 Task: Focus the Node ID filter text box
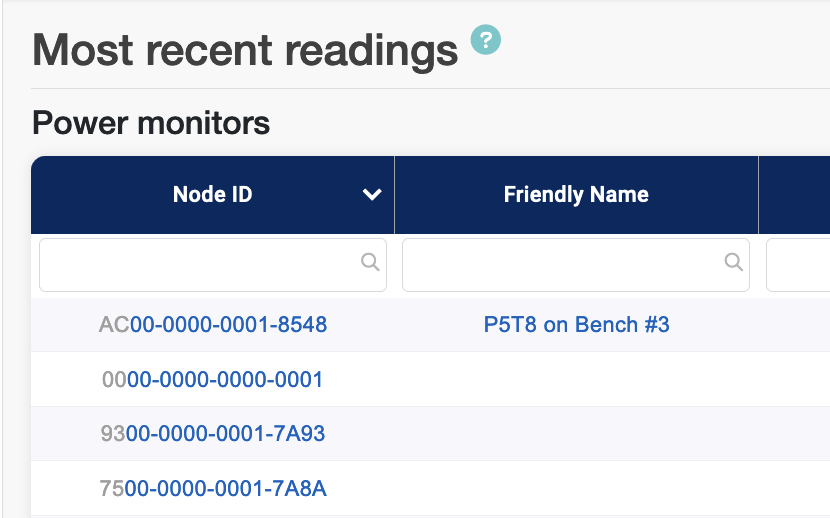(198, 264)
